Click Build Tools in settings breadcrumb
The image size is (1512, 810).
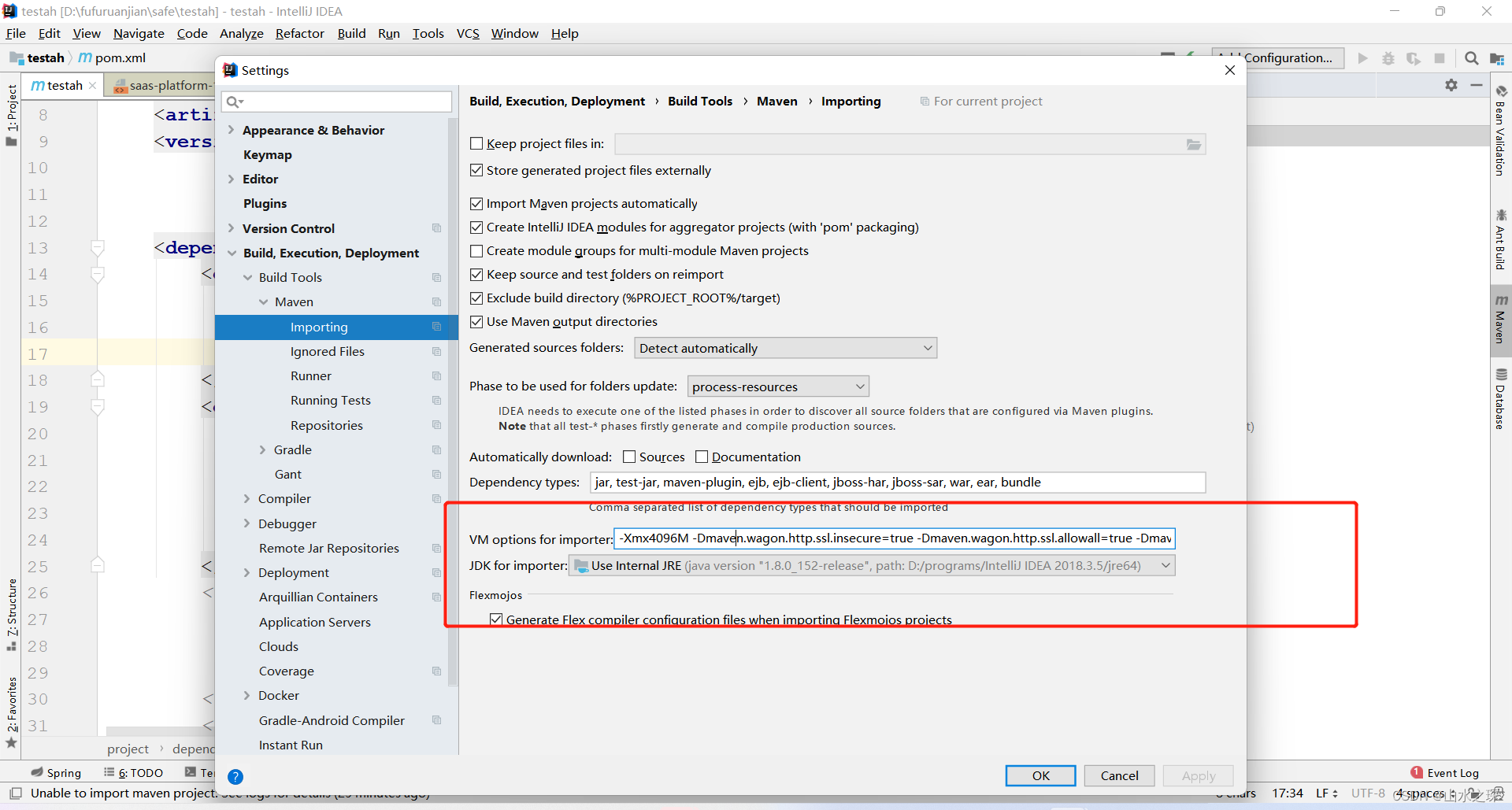coord(700,101)
